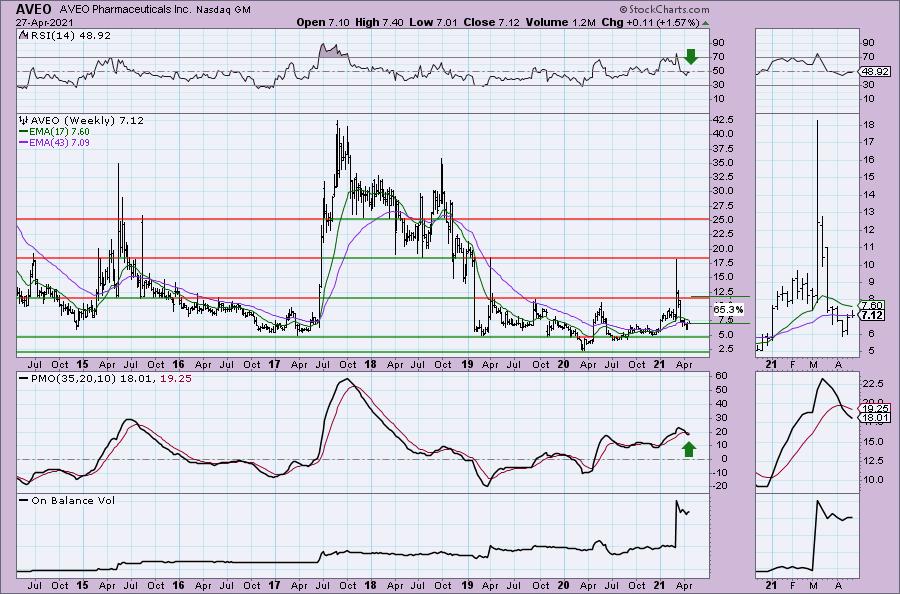This screenshot has width=900, height=594.
Task: Open the StockCharts.com copyright link
Action: (x=664, y=9)
